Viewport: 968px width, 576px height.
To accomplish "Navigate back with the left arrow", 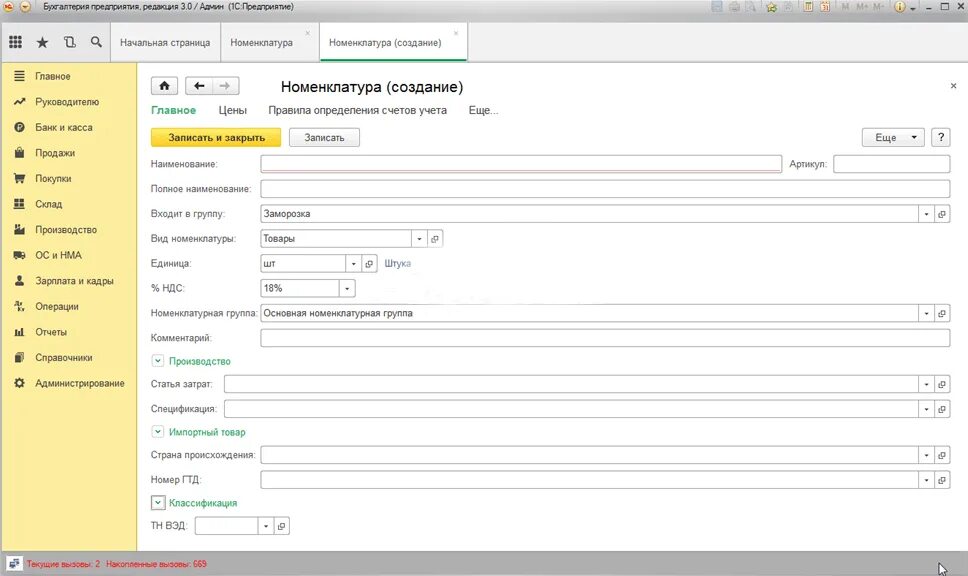I will (199, 86).
